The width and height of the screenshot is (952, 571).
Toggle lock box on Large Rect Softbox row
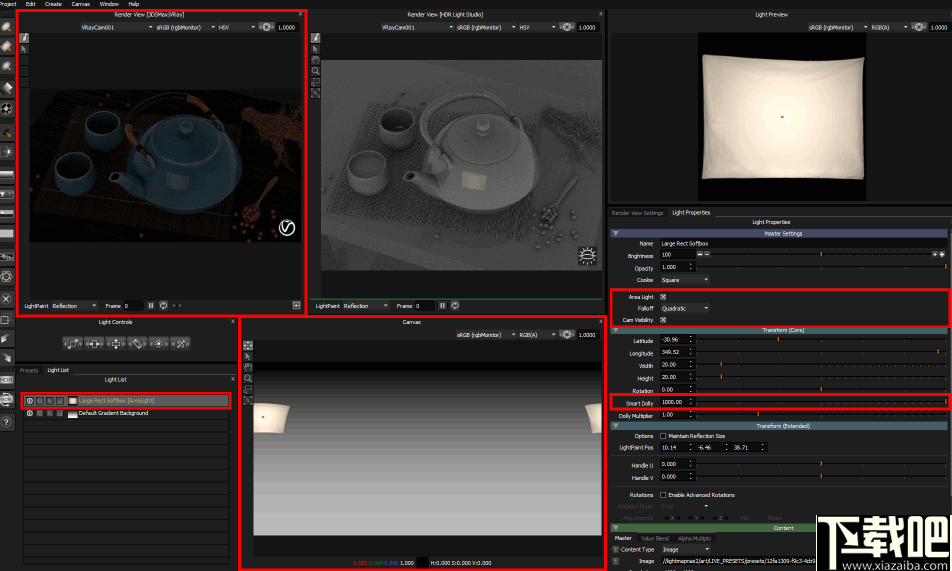(60, 401)
